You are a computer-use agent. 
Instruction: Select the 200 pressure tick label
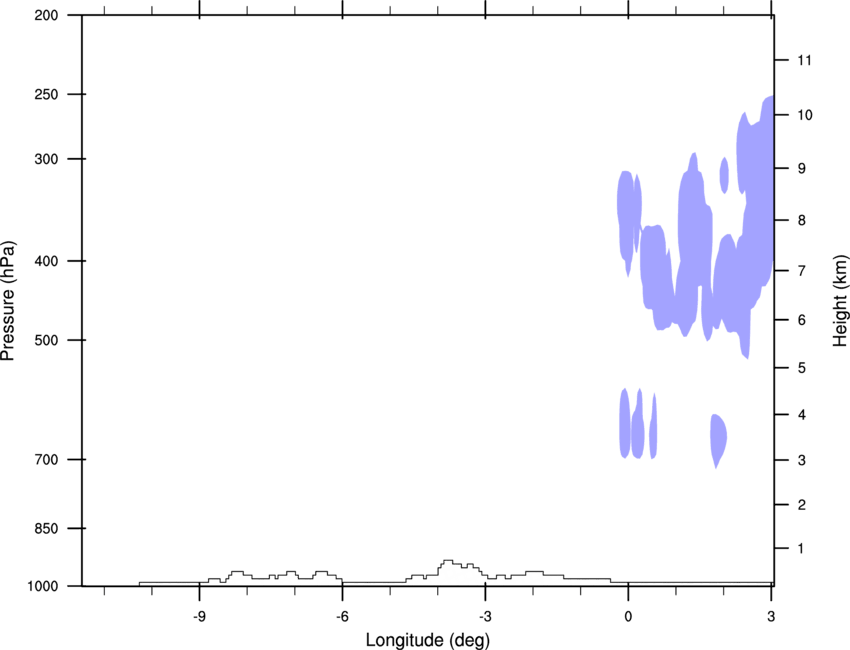[x=46, y=15]
